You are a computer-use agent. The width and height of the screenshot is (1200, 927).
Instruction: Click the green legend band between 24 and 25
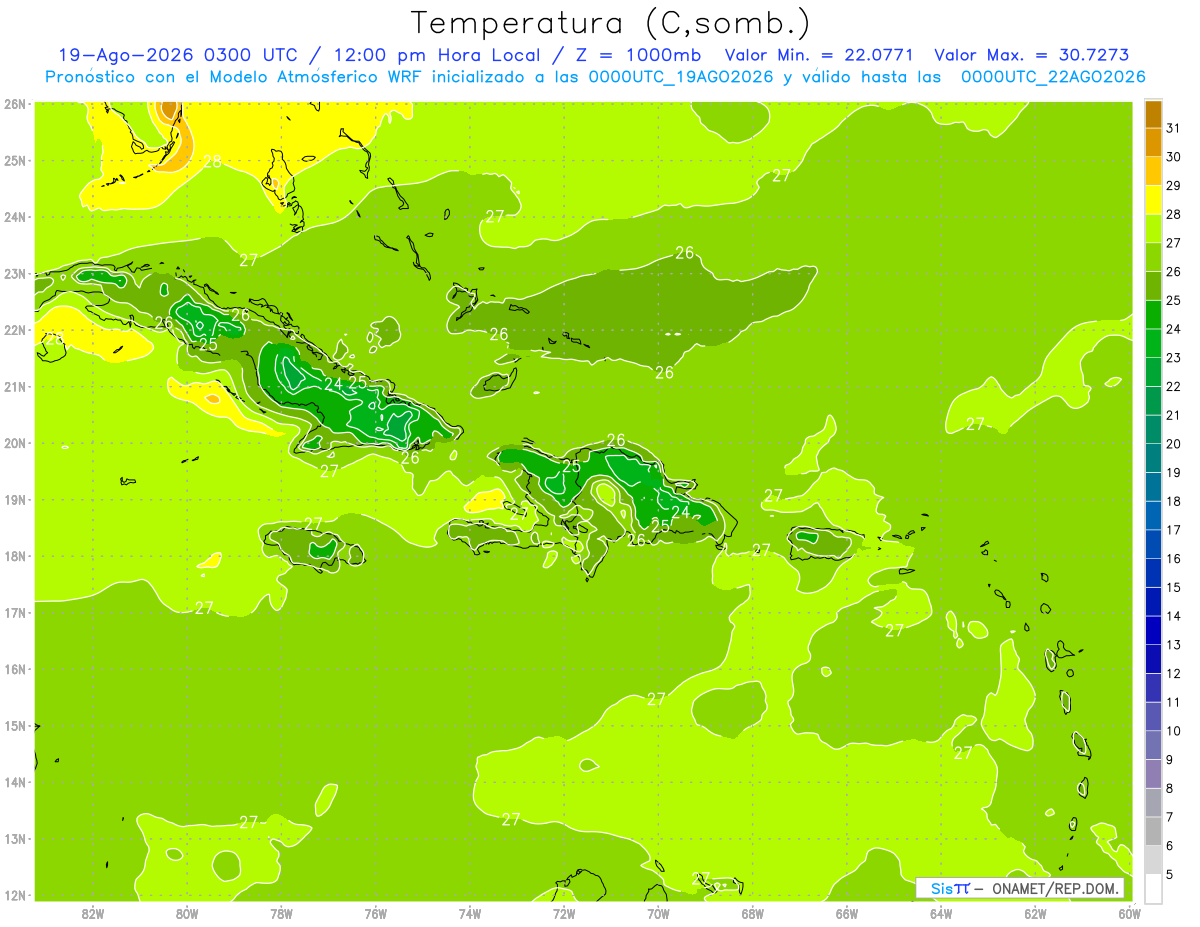pyautogui.click(x=1153, y=314)
